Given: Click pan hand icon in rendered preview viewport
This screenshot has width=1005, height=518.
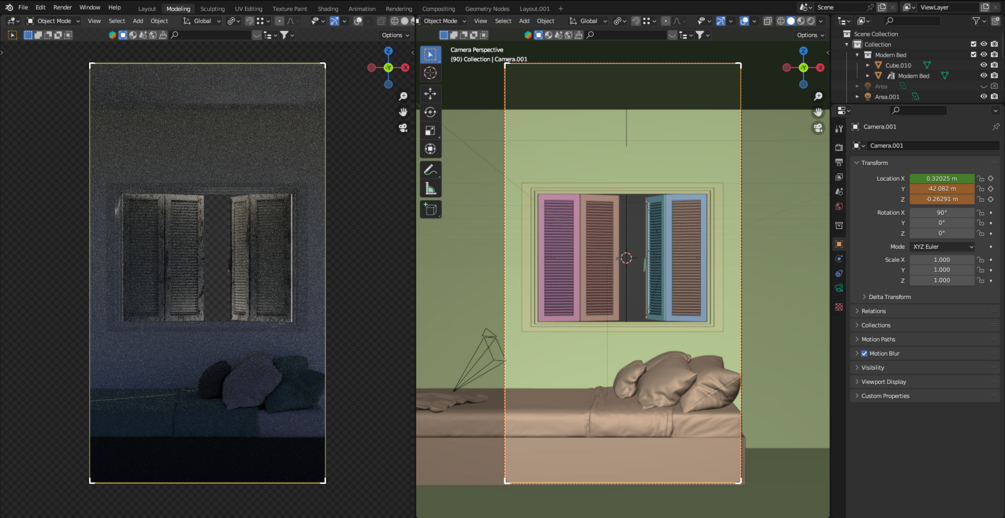Looking at the screenshot, I should (403, 112).
